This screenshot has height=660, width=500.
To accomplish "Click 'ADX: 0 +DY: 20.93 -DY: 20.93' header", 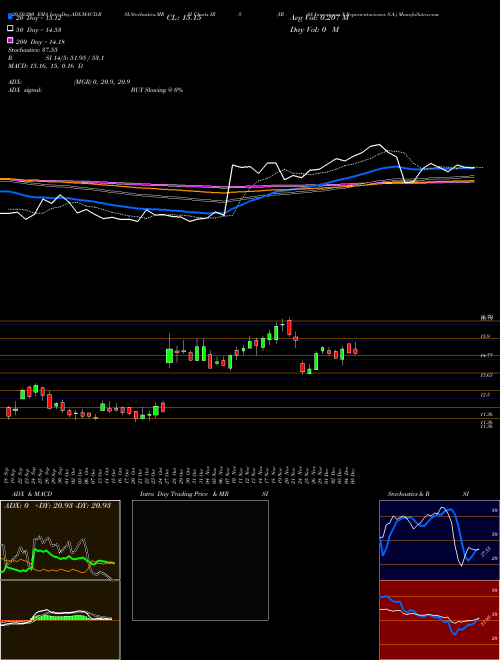I will click(57, 505).
